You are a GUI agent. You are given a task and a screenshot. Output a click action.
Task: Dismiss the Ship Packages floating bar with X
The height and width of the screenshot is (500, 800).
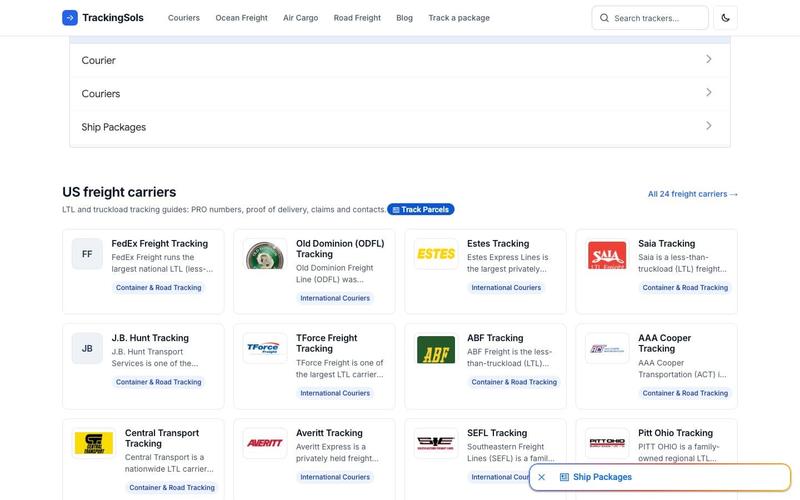[542, 477]
